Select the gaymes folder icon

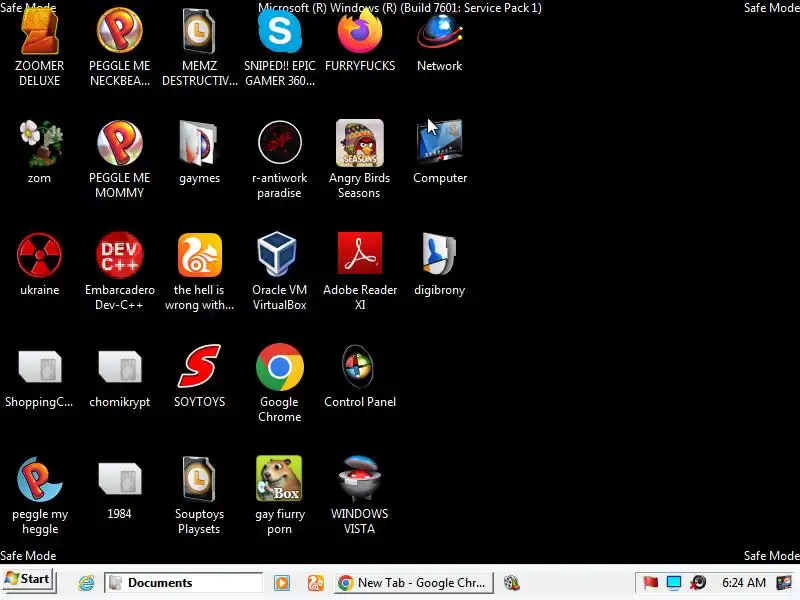coord(199,143)
